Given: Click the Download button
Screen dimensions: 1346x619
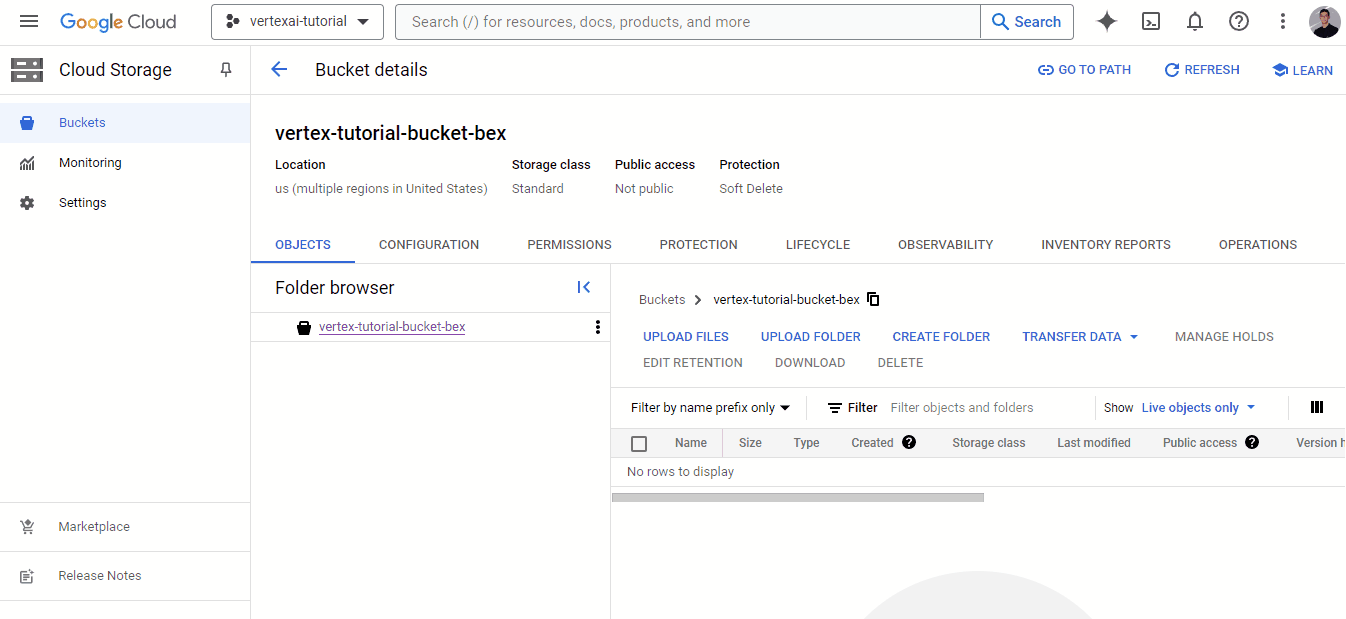Looking at the screenshot, I should pyautogui.click(x=810, y=363).
